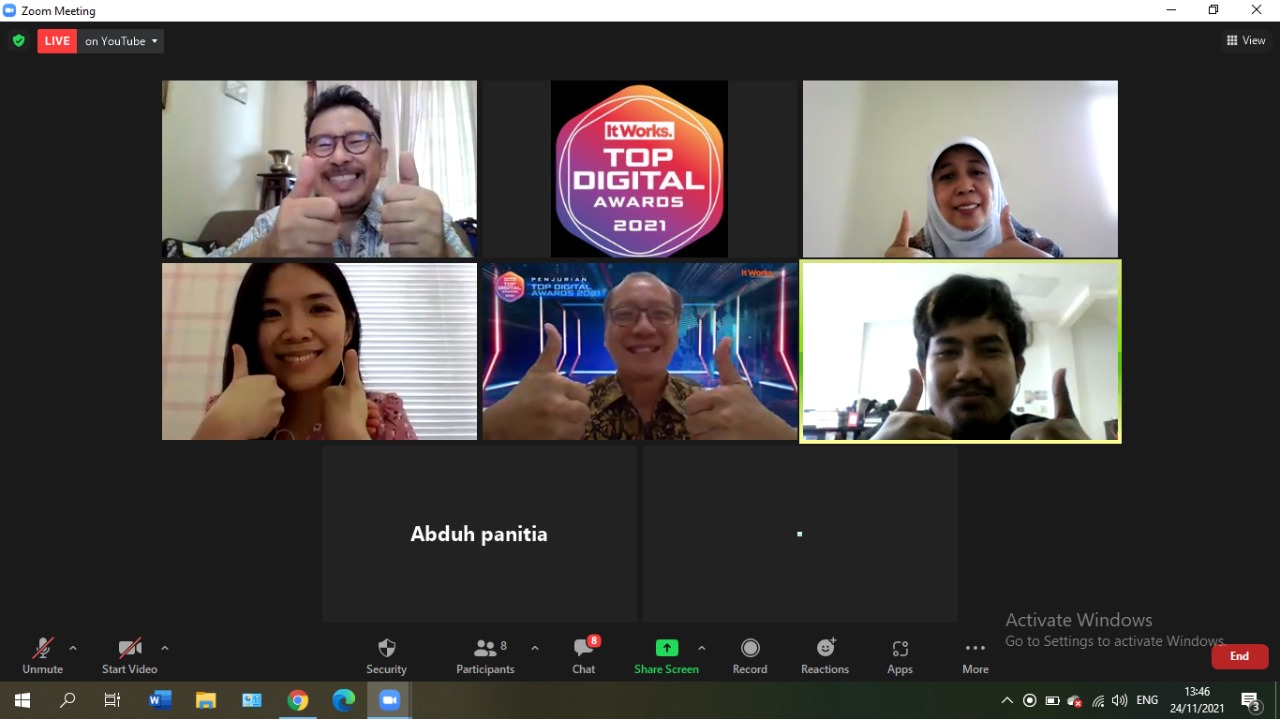The width and height of the screenshot is (1280, 719).
Task: Open the Chat panel
Action: (x=584, y=655)
